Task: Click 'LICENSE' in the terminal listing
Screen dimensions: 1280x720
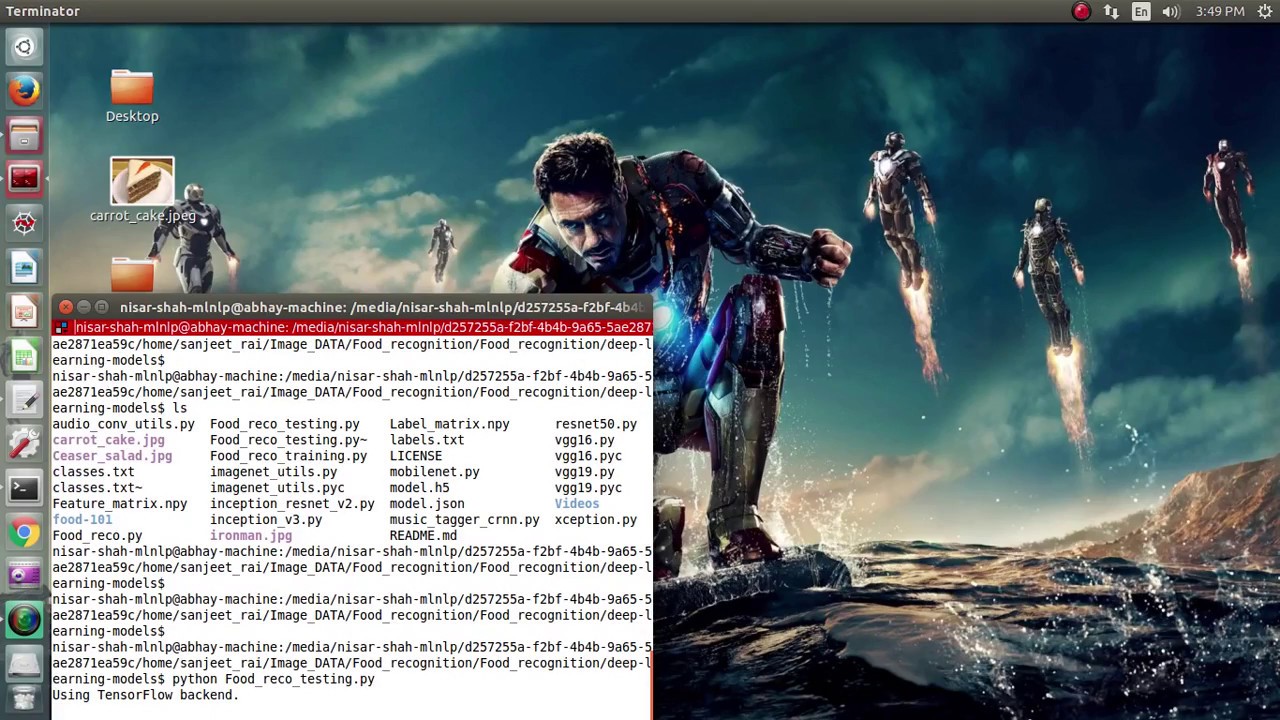Action: pos(415,456)
